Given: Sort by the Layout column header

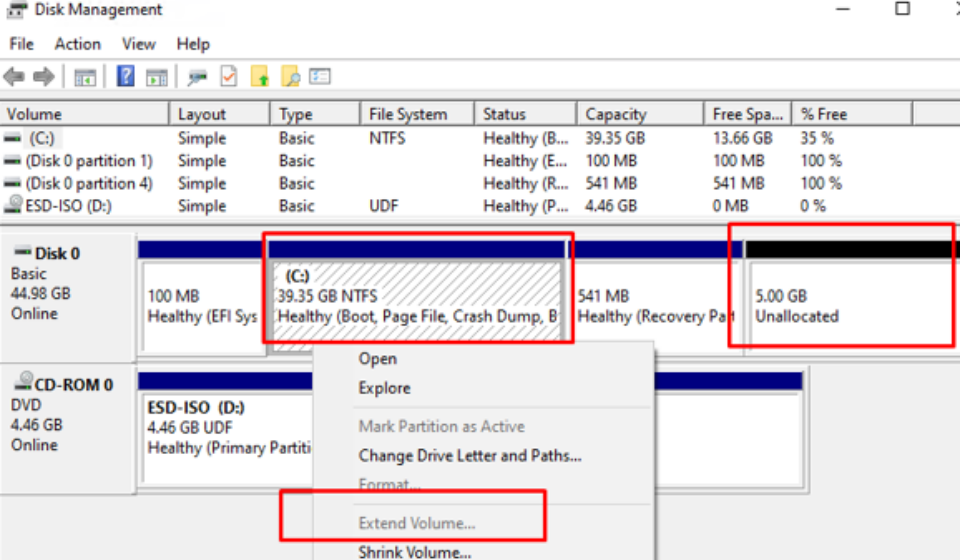Looking at the screenshot, I should 220,114.
